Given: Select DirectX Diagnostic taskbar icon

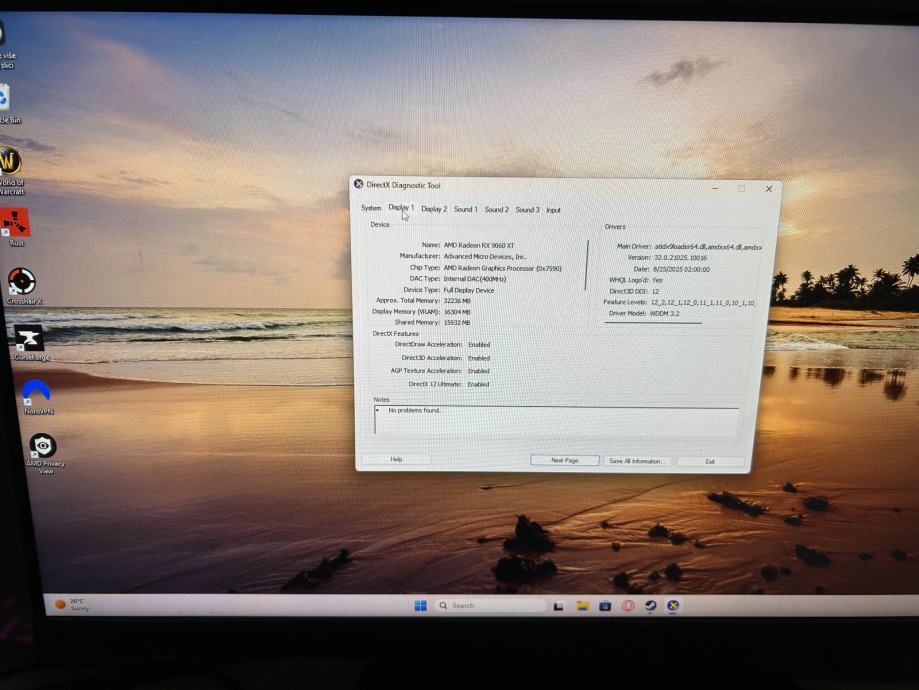Looking at the screenshot, I should (673, 606).
